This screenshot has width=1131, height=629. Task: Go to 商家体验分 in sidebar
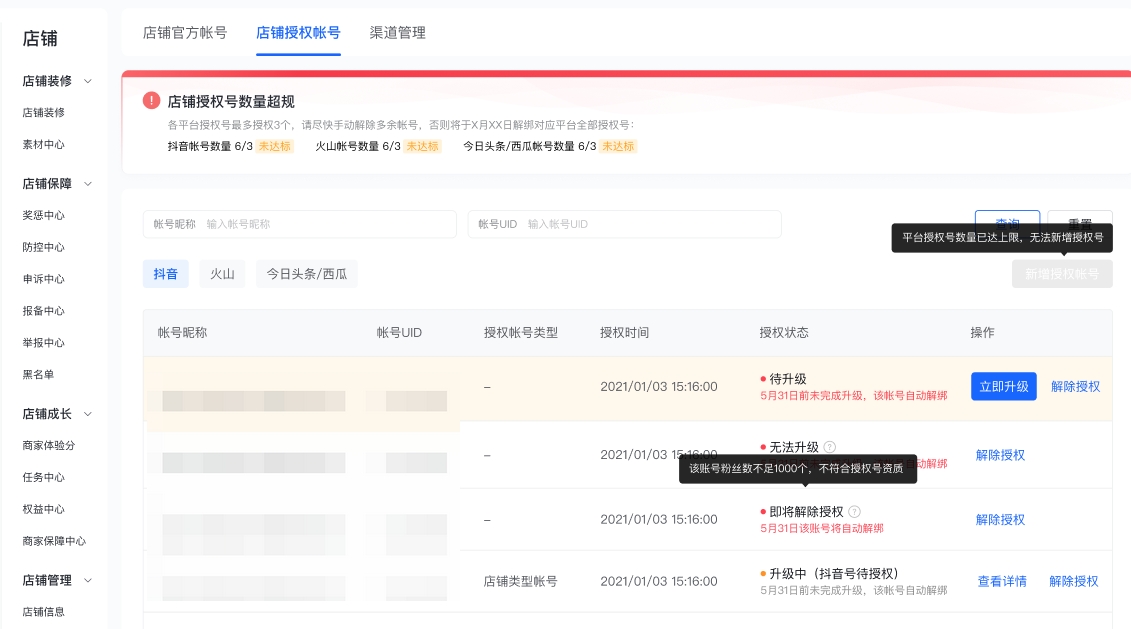tap(48, 445)
